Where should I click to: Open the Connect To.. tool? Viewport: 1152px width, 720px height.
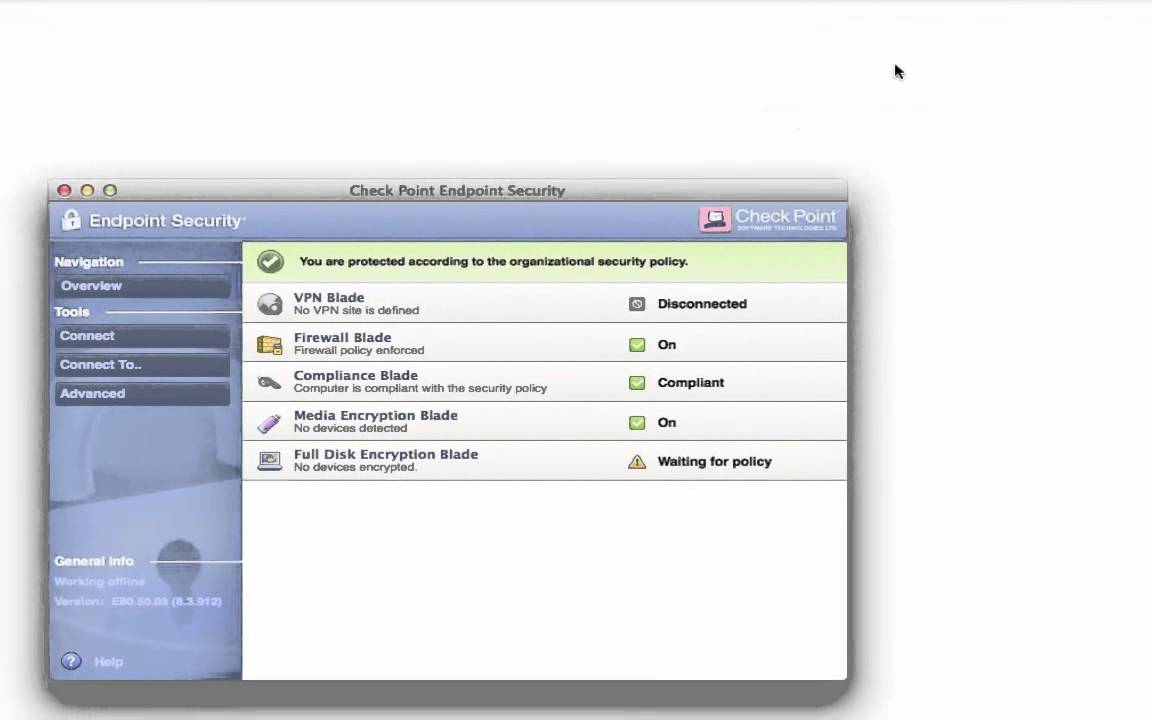[x=143, y=364]
